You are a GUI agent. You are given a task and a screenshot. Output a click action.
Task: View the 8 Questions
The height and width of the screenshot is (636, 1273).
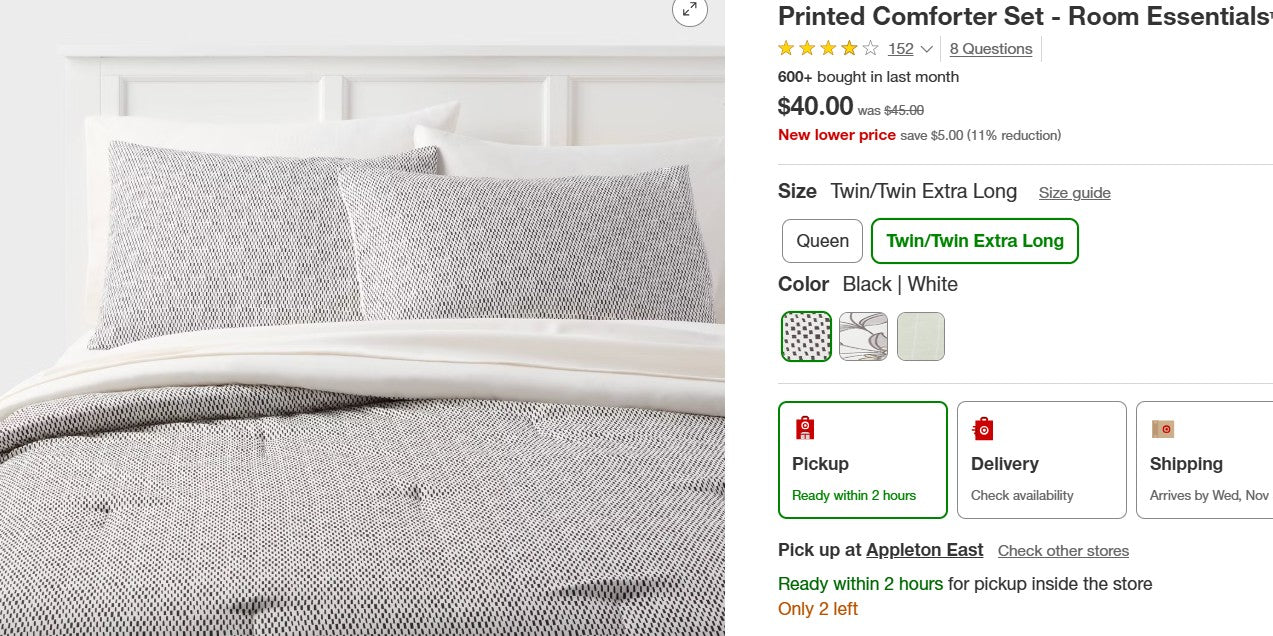[x=991, y=48]
